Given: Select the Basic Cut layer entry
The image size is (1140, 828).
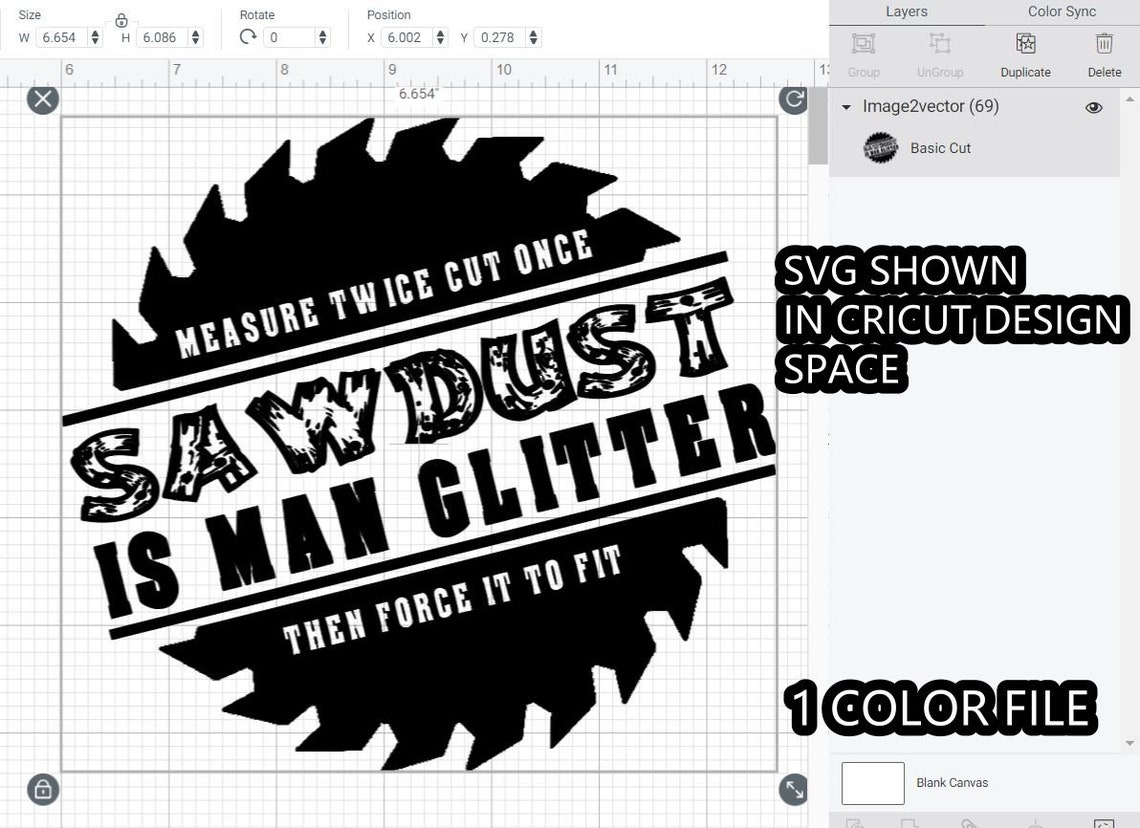Looking at the screenshot, I should pos(940,147).
